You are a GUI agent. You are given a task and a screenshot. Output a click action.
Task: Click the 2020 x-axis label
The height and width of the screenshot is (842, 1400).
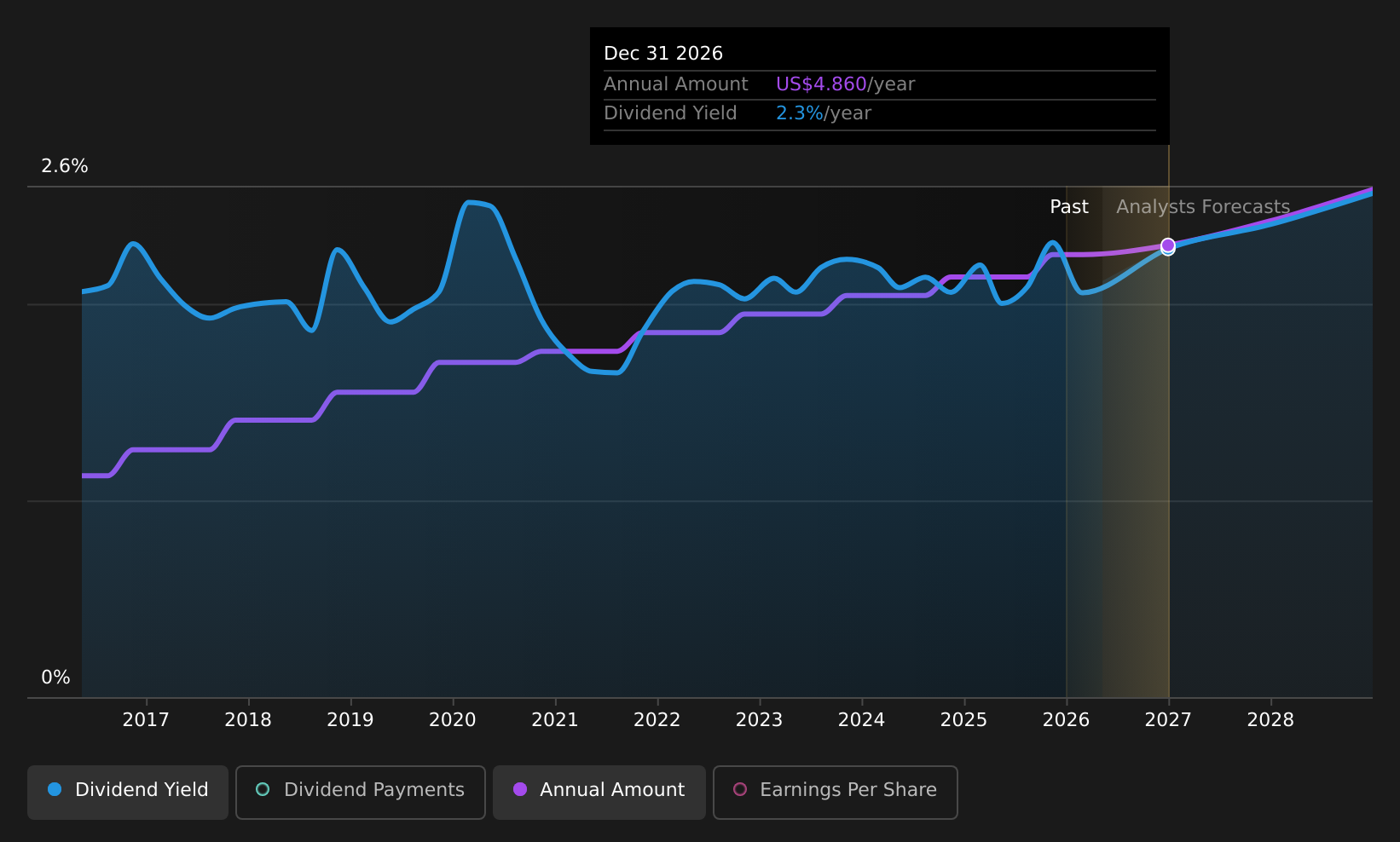coord(453,720)
